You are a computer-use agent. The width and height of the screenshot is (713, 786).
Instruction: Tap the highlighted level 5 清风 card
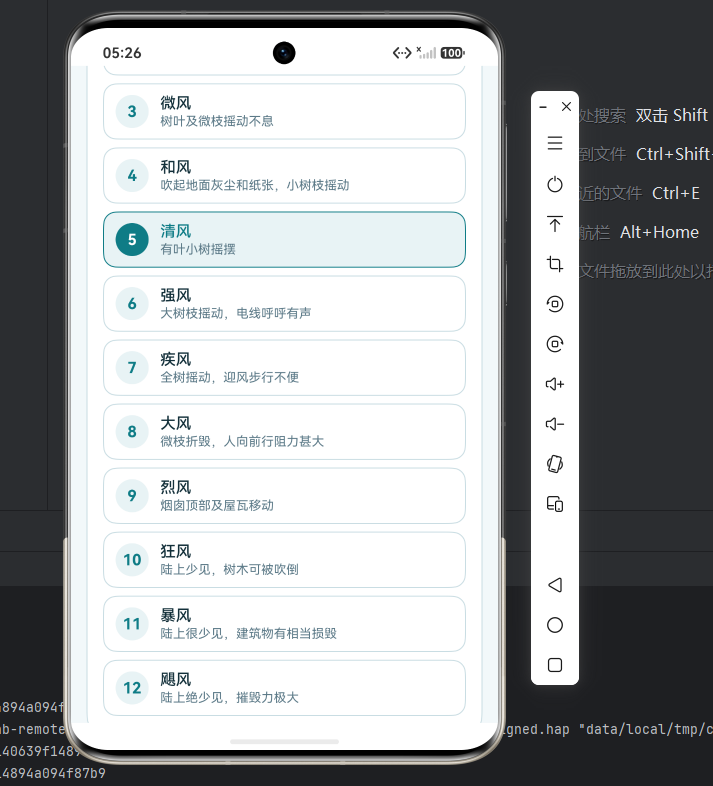284,240
